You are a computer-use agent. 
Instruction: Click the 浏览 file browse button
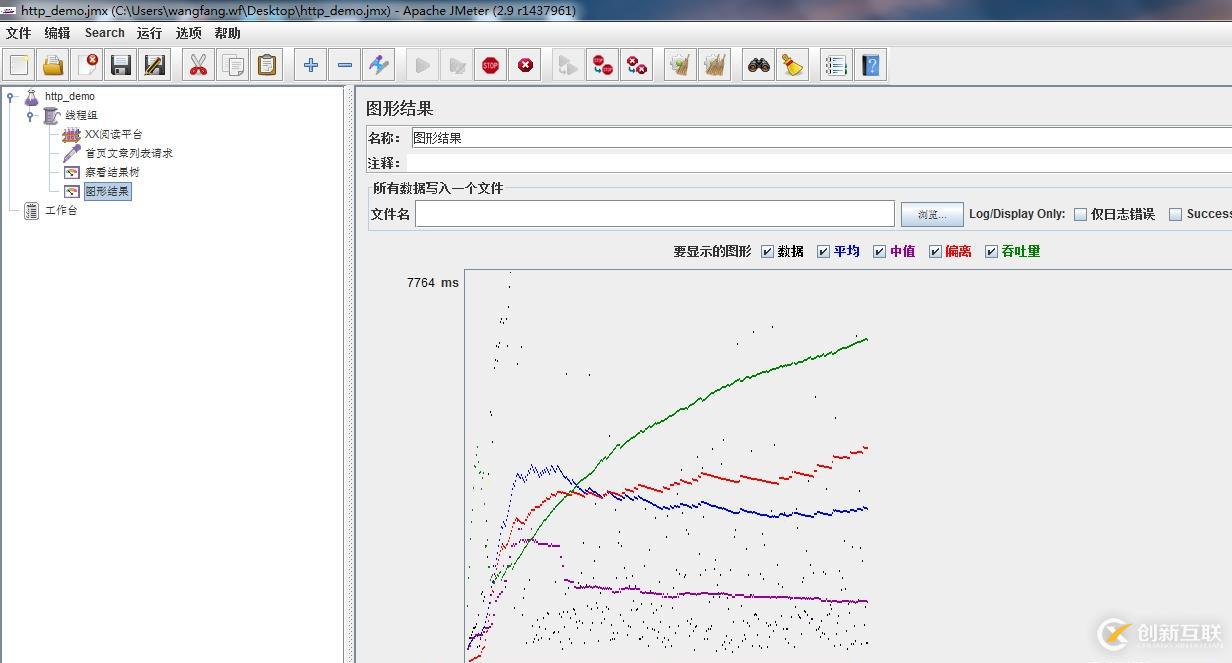(x=930, y=213)
